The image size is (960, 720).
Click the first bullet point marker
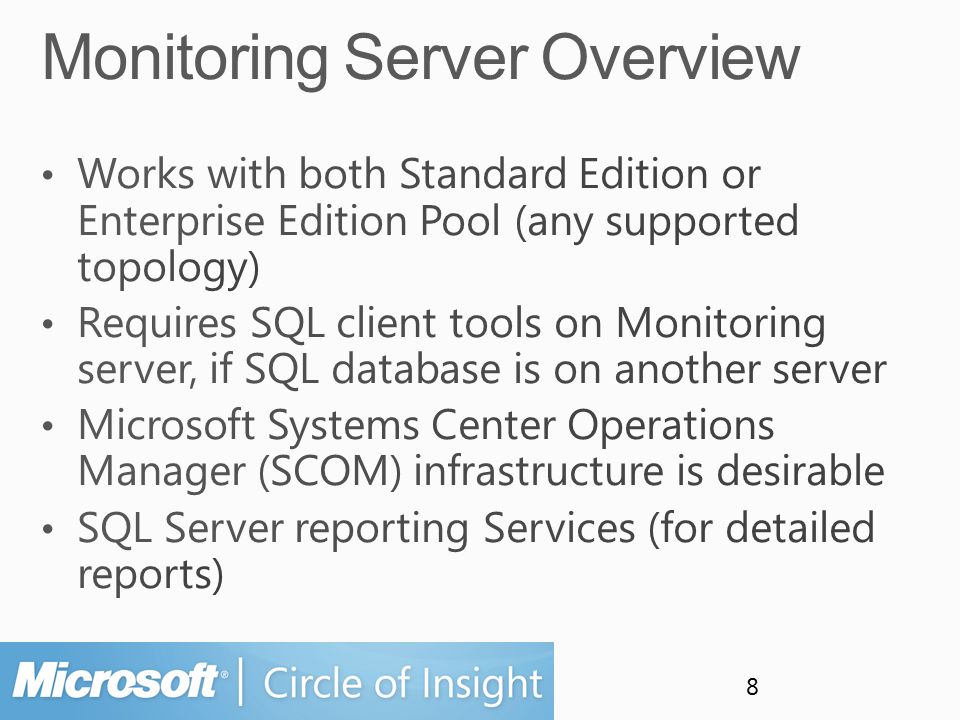click(48, 174)
